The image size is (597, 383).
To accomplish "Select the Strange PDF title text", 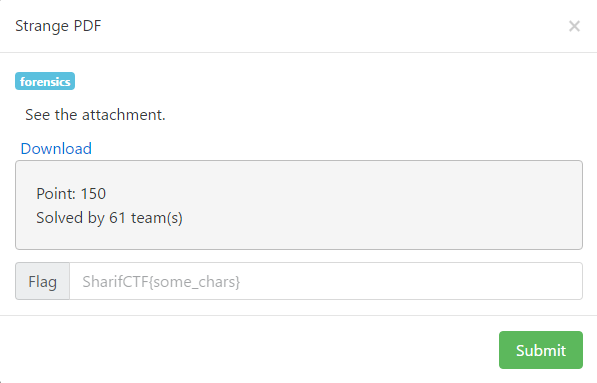I will 58,26.
